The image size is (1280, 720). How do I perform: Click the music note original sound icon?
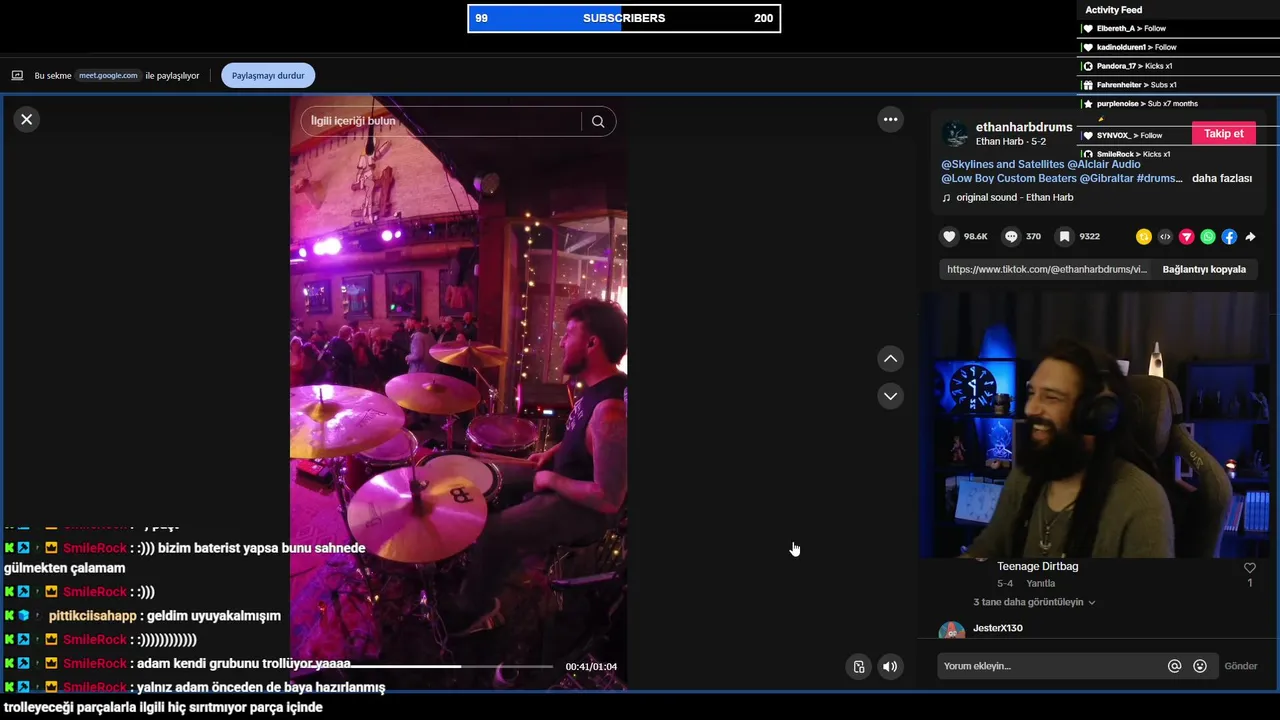[x=946, y=198]
